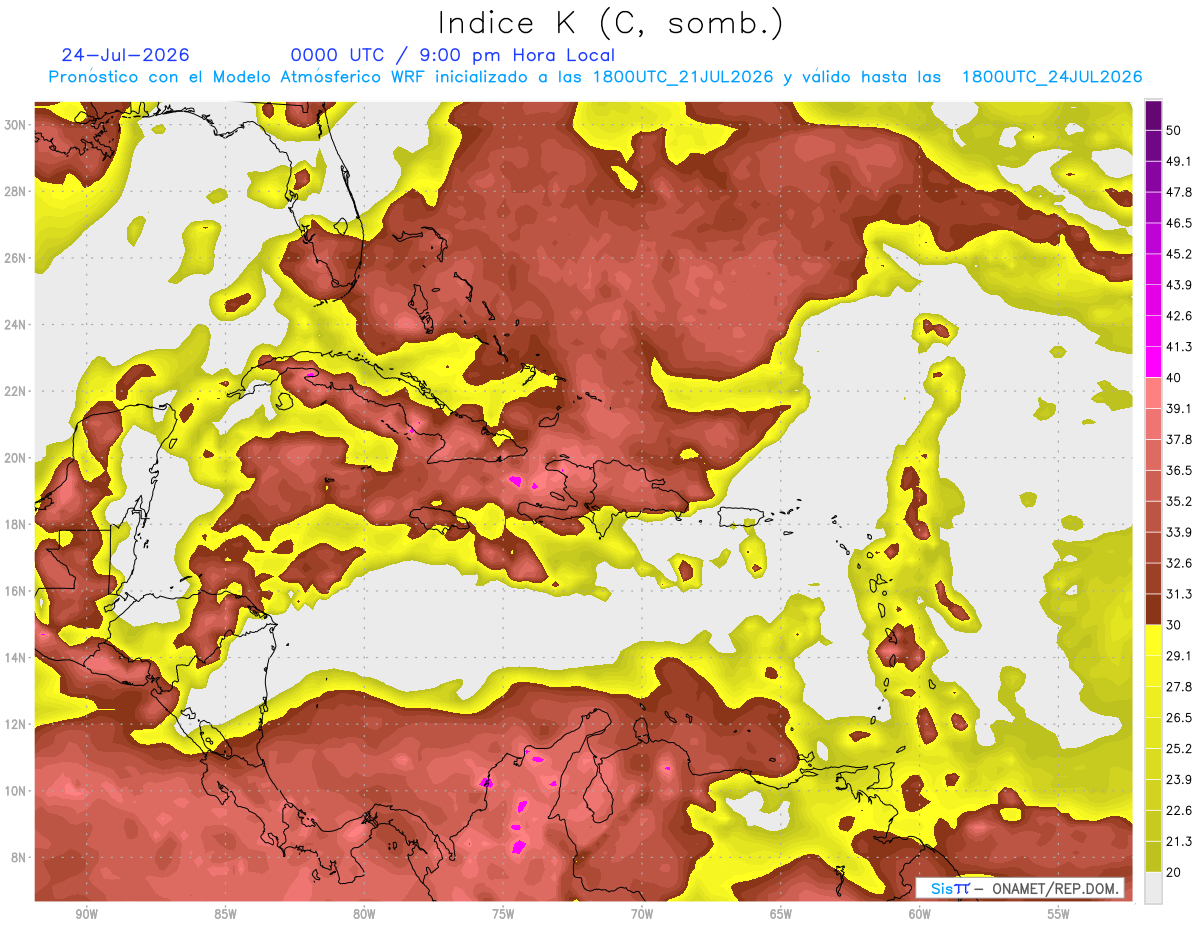Click the '16N' latitude axis label
Image resolution: width=1200 pixels, height=927 pixels.
pyautogui.click(x=15, y=591)
